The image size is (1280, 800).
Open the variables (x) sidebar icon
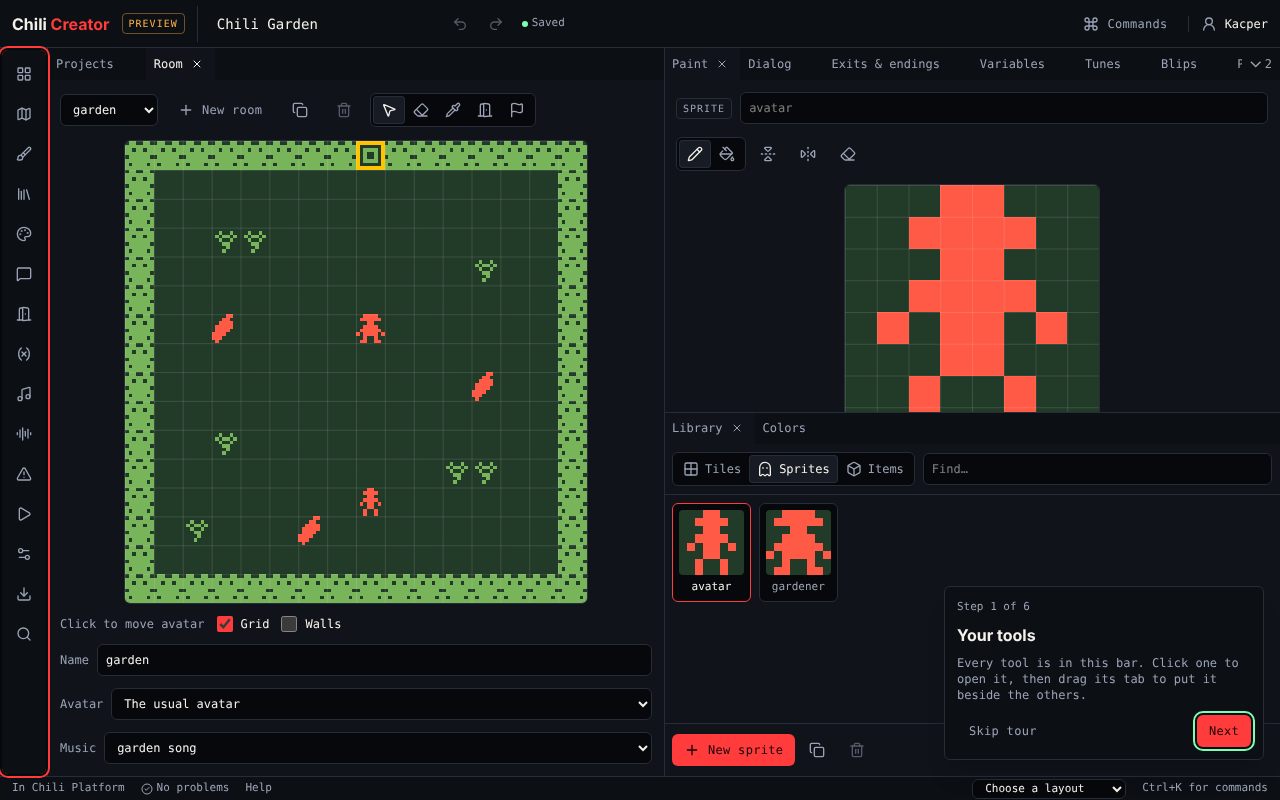[x=24, y=354]
